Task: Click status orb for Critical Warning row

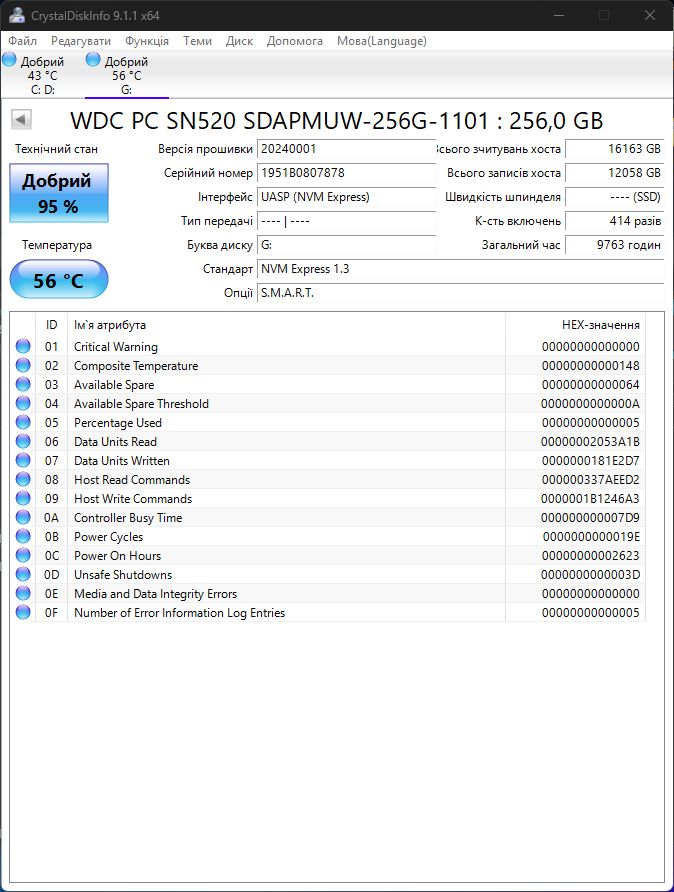Action: (23, 346)
